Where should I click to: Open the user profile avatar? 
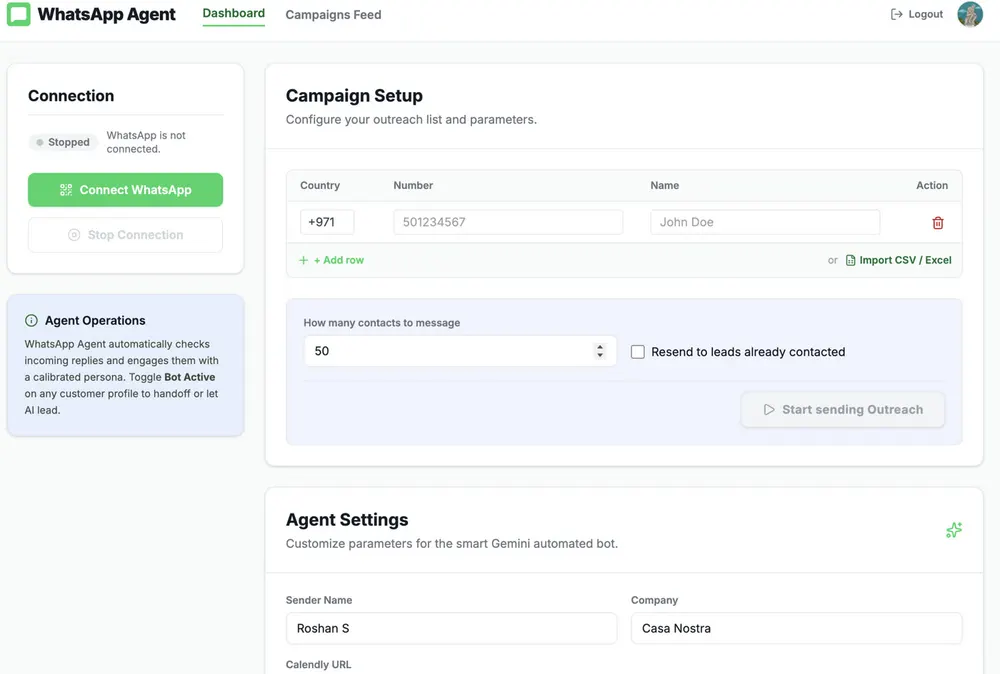[969, 14]
